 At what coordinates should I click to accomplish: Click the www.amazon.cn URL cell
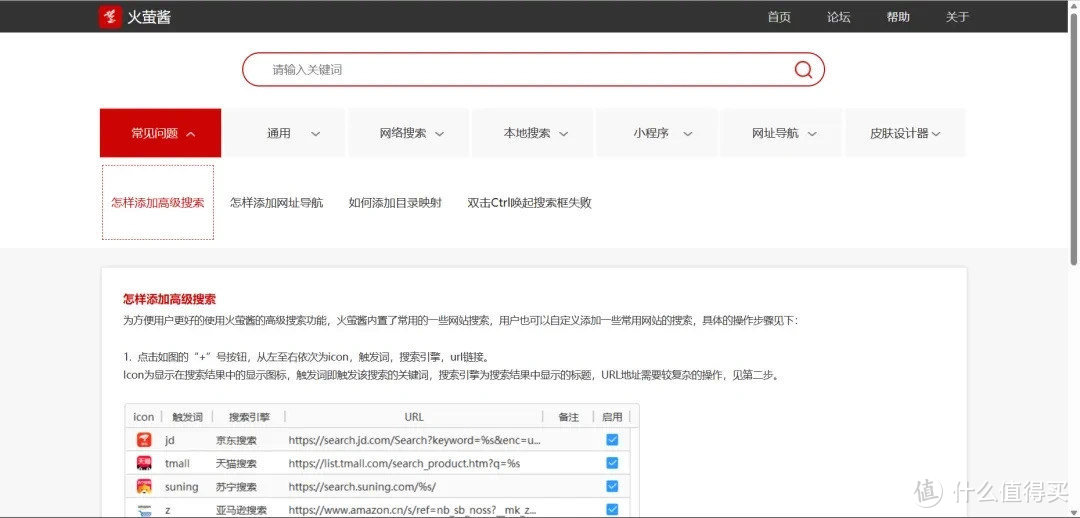(x=412, y=510)
